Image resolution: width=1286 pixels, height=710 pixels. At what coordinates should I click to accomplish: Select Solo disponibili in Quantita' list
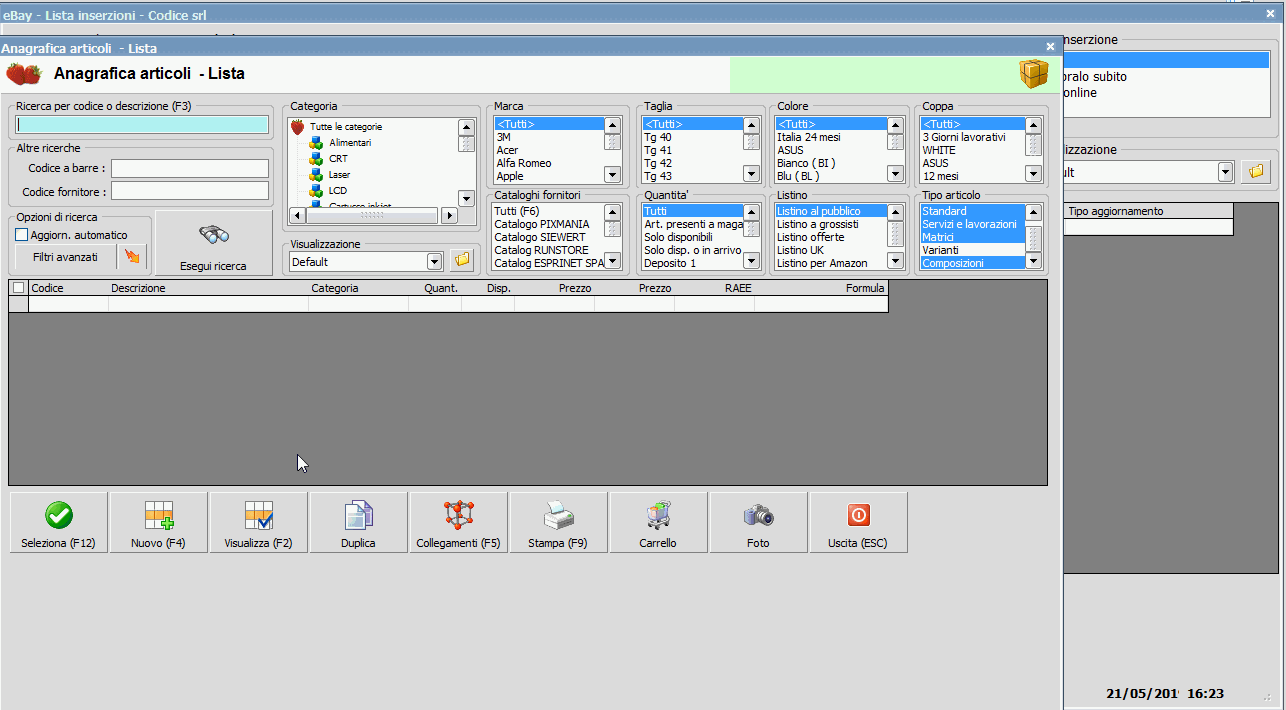(x=692, y=237)
